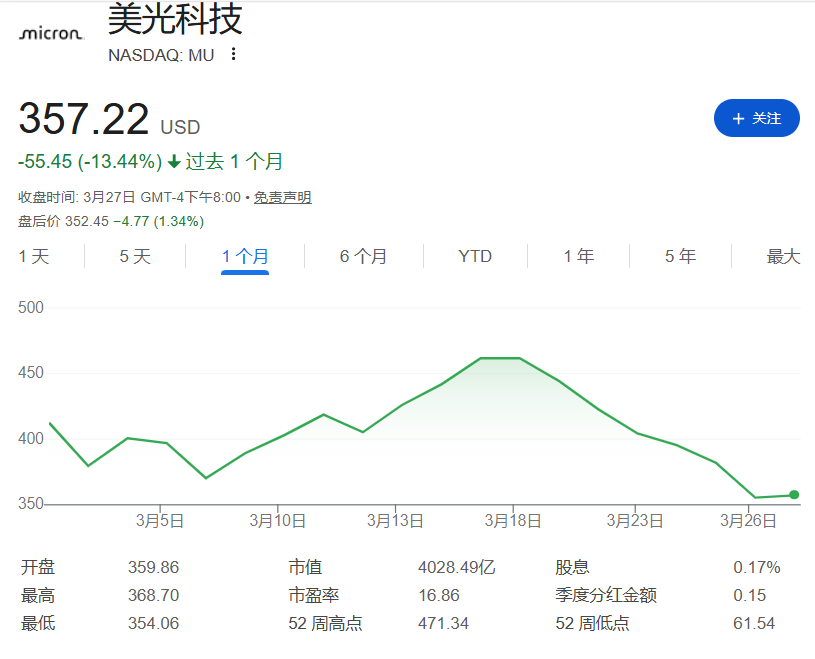The image size is (815, 659).
Task: Open the 免责声明 disclaimer link
Action: pos(281,197)
